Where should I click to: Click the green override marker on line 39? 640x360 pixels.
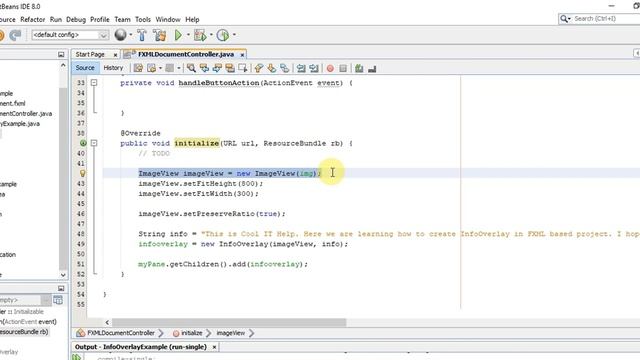click(83, 143)
